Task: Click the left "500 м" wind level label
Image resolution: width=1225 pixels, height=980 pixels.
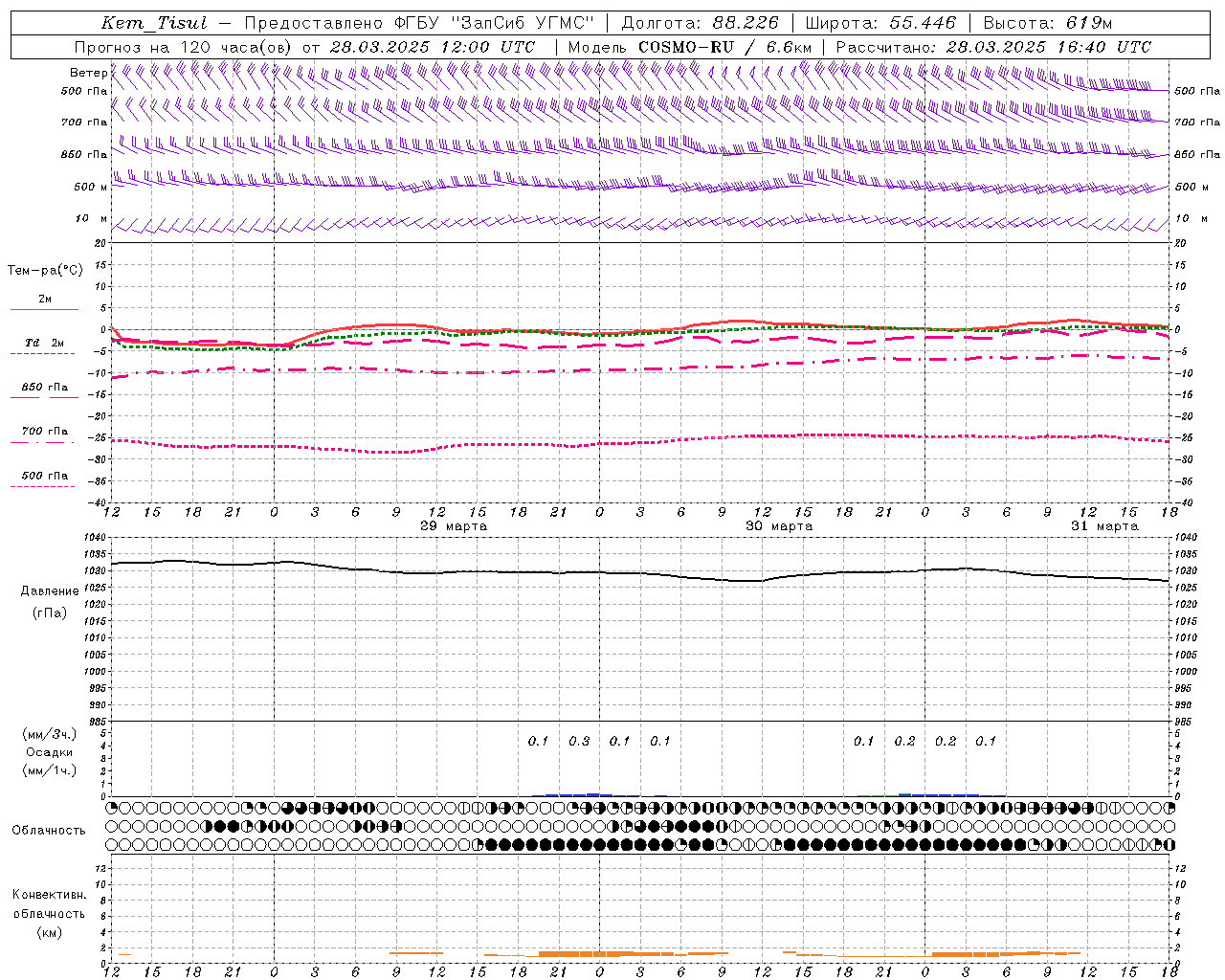Action: click(91, 187)
